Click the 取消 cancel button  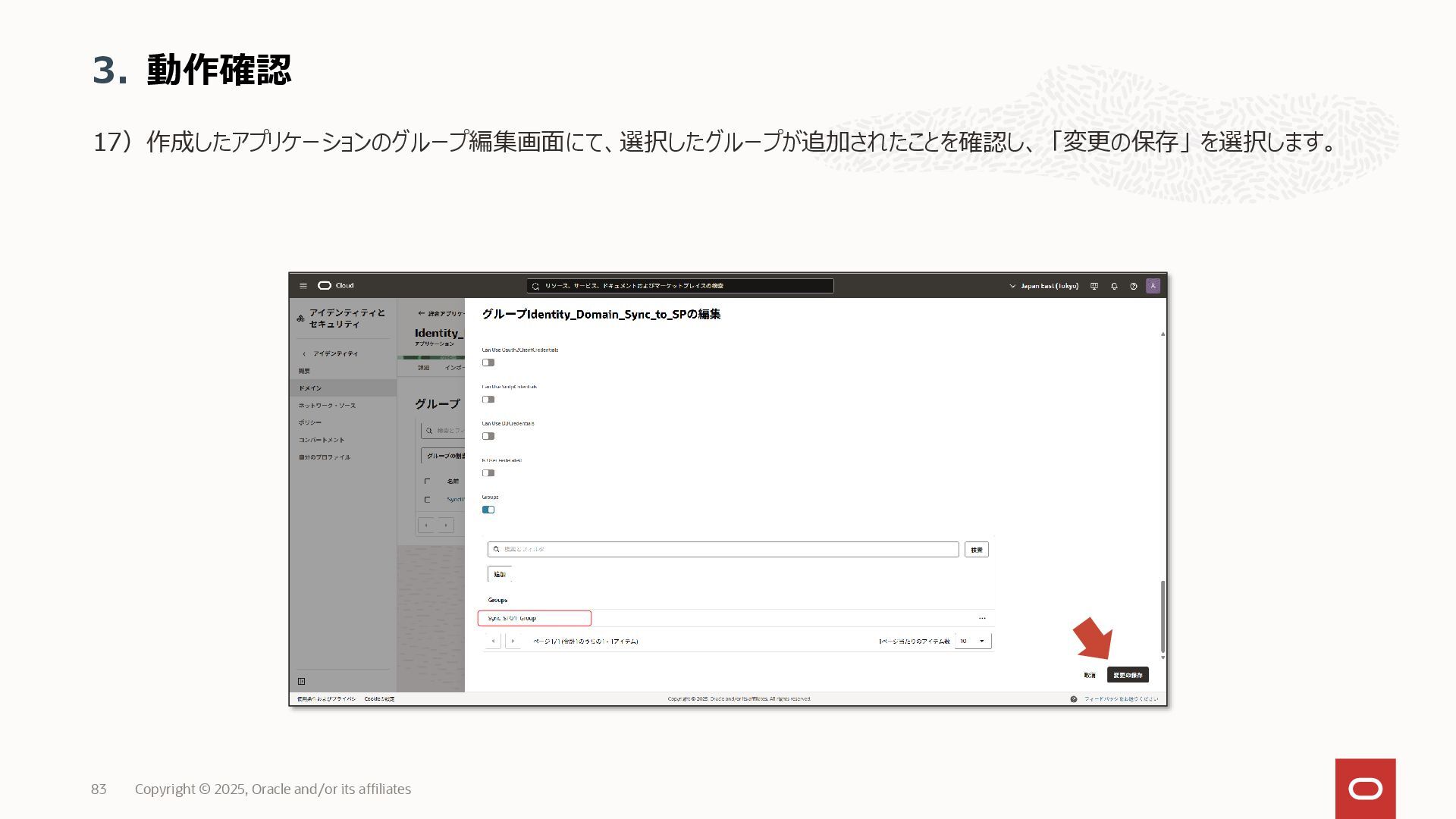pos(1090,675)
